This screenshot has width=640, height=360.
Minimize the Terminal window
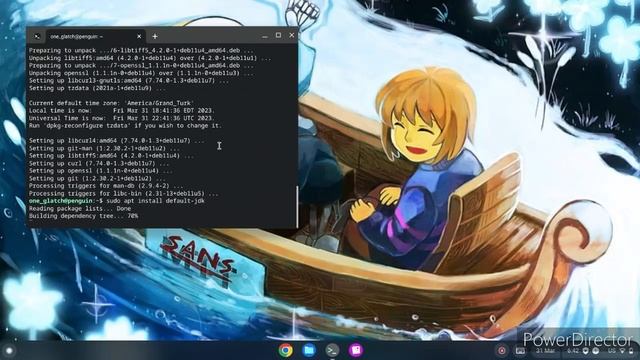tap(265, 36)
